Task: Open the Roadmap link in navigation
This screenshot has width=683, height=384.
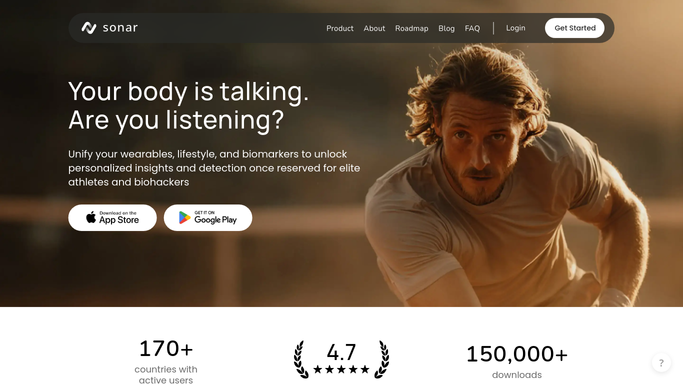Action: (x=412, y=28)
